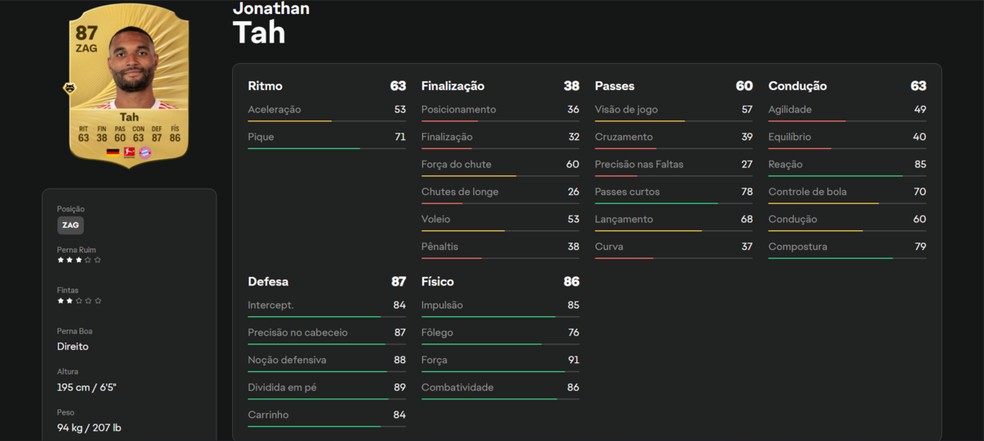Click the Tah name heading

(258, 32)
